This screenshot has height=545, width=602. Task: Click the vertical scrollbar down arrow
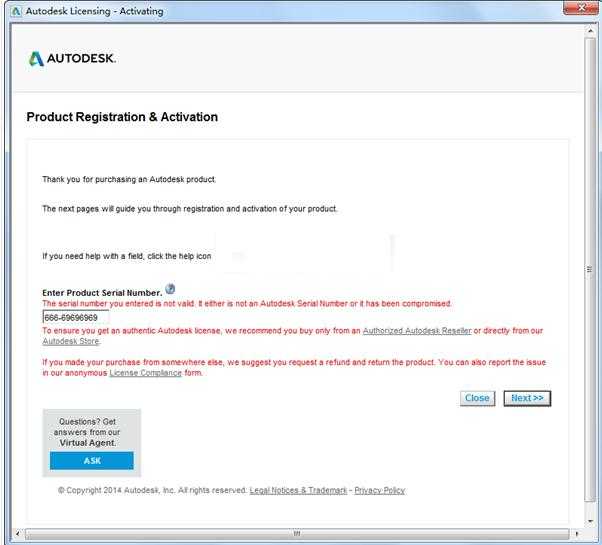click(x=590, y=520)
